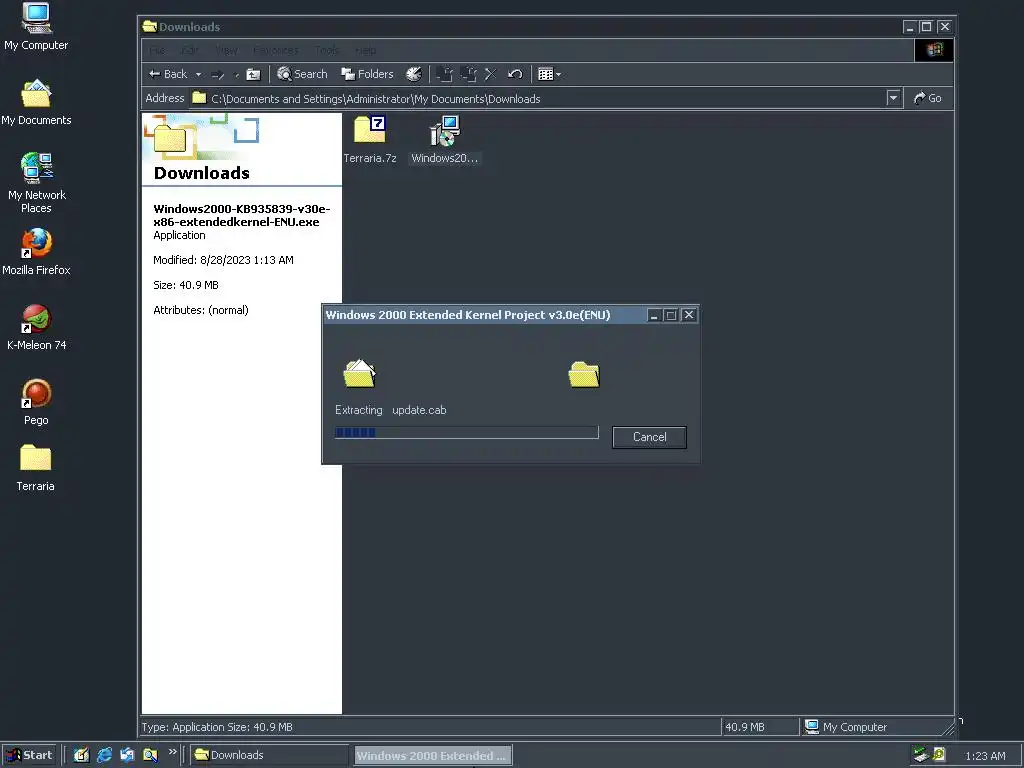Click the open source folder icon in dialog
The width and height of the screenshot is (1024, 768).
point(359,374)
